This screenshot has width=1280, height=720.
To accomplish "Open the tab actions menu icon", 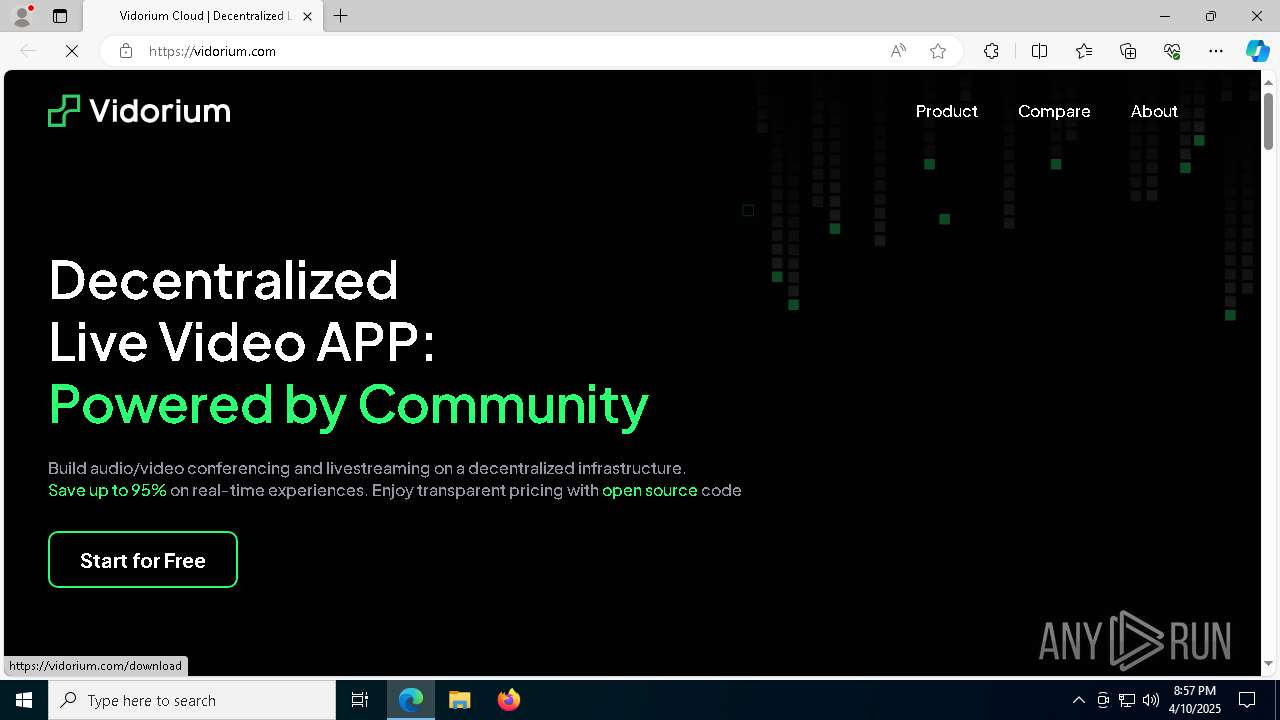I will [x=60, y=16].
